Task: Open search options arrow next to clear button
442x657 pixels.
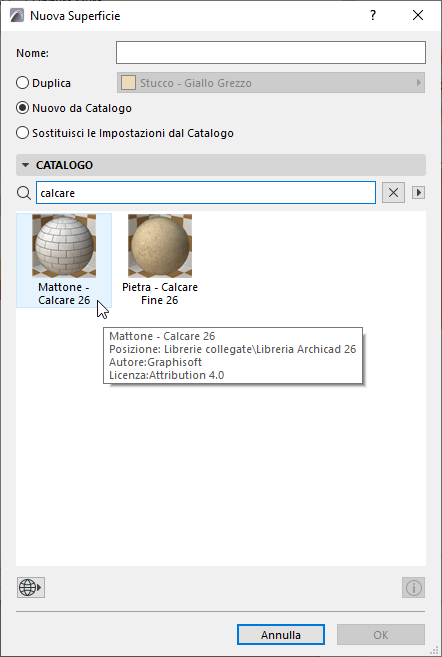Action: (419, 193)
